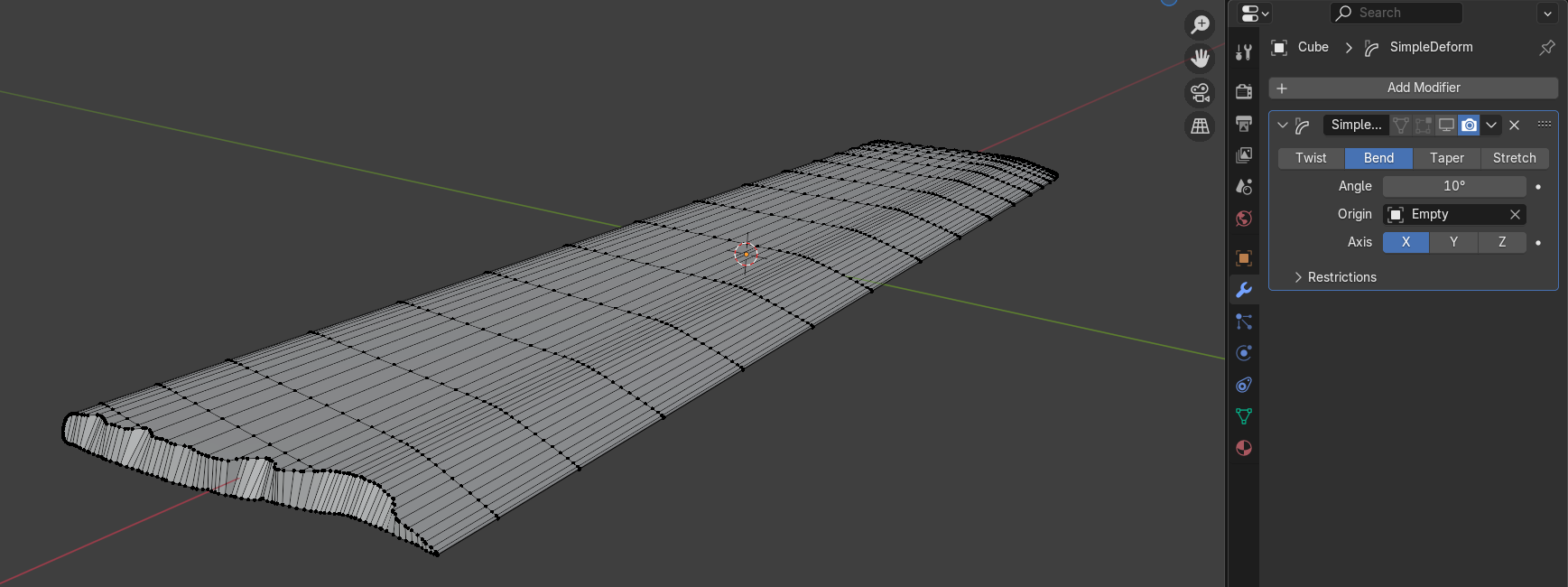Toggle modifier render visibility camera icon
This screenshot has width=1568, height=587.
1469,125
